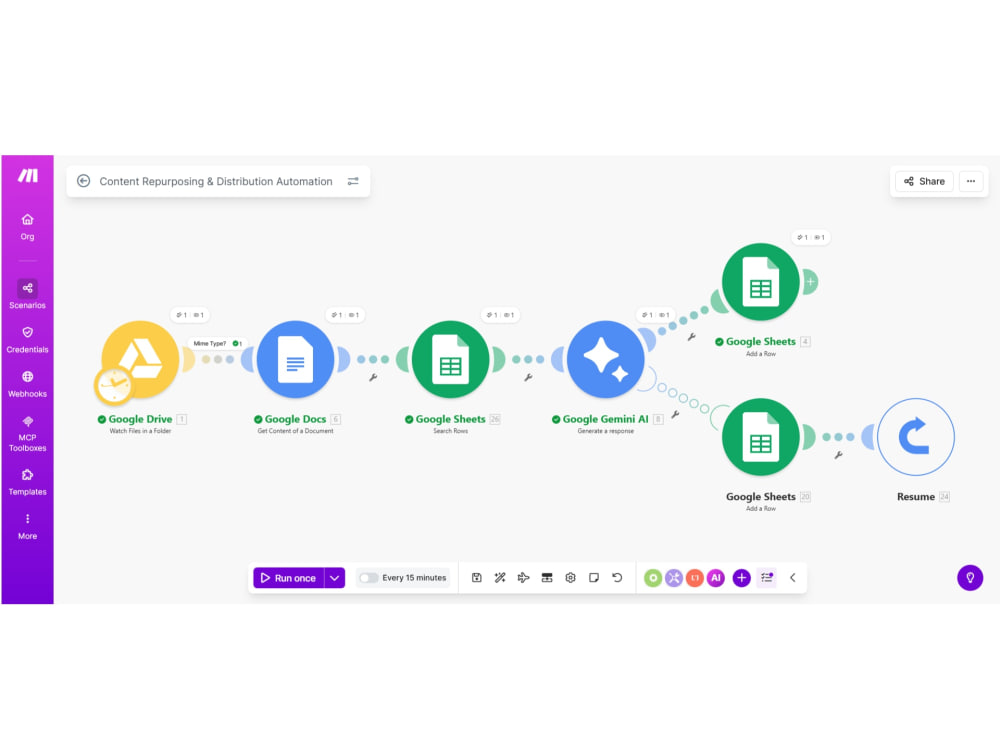Open the three-dots overflow menu
Screen dimensions: 1000x750
971,181
